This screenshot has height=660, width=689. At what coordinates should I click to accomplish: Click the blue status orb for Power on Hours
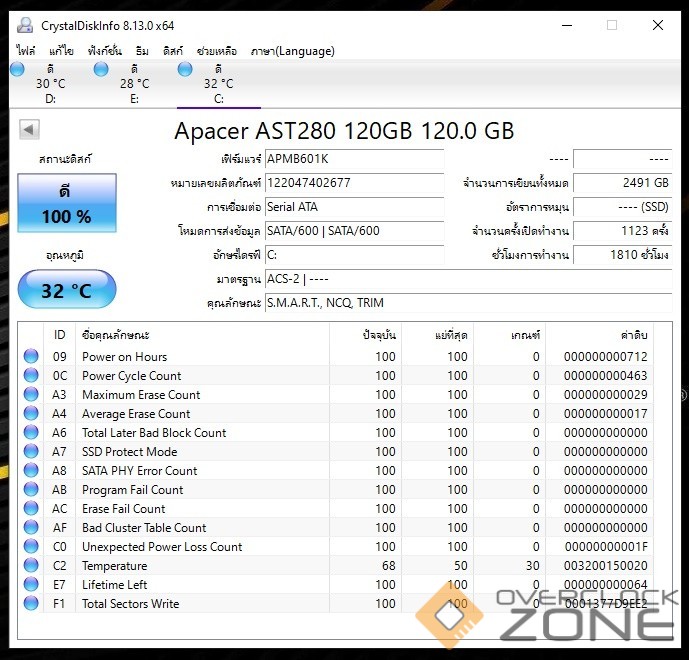point(31,357)
